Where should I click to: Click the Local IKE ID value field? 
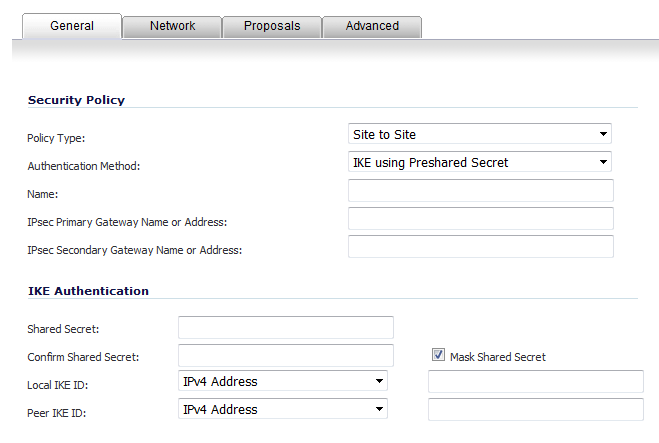(536, 381)
